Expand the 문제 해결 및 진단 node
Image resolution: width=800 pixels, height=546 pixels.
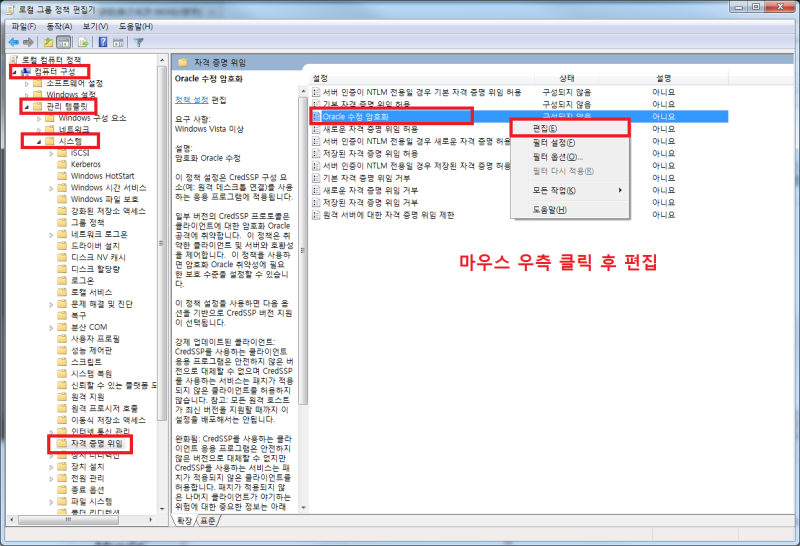click(51, 305)
